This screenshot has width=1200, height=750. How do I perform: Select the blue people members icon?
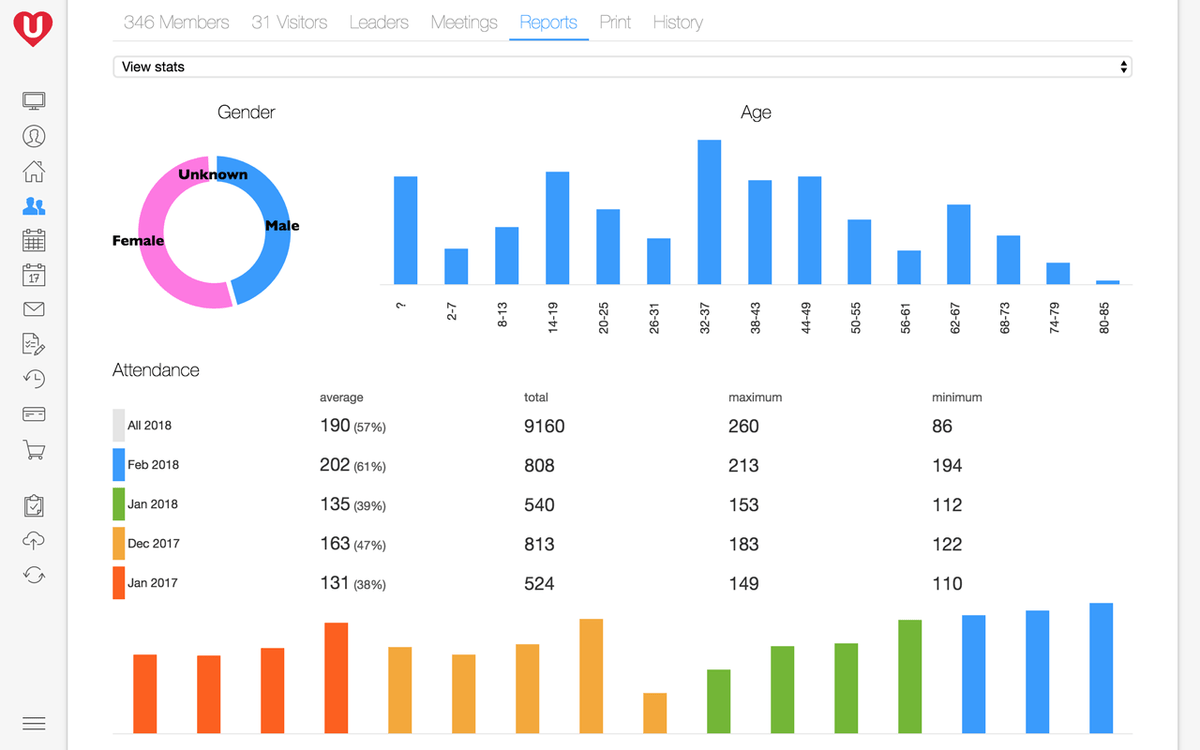click(x=34, y=206)
